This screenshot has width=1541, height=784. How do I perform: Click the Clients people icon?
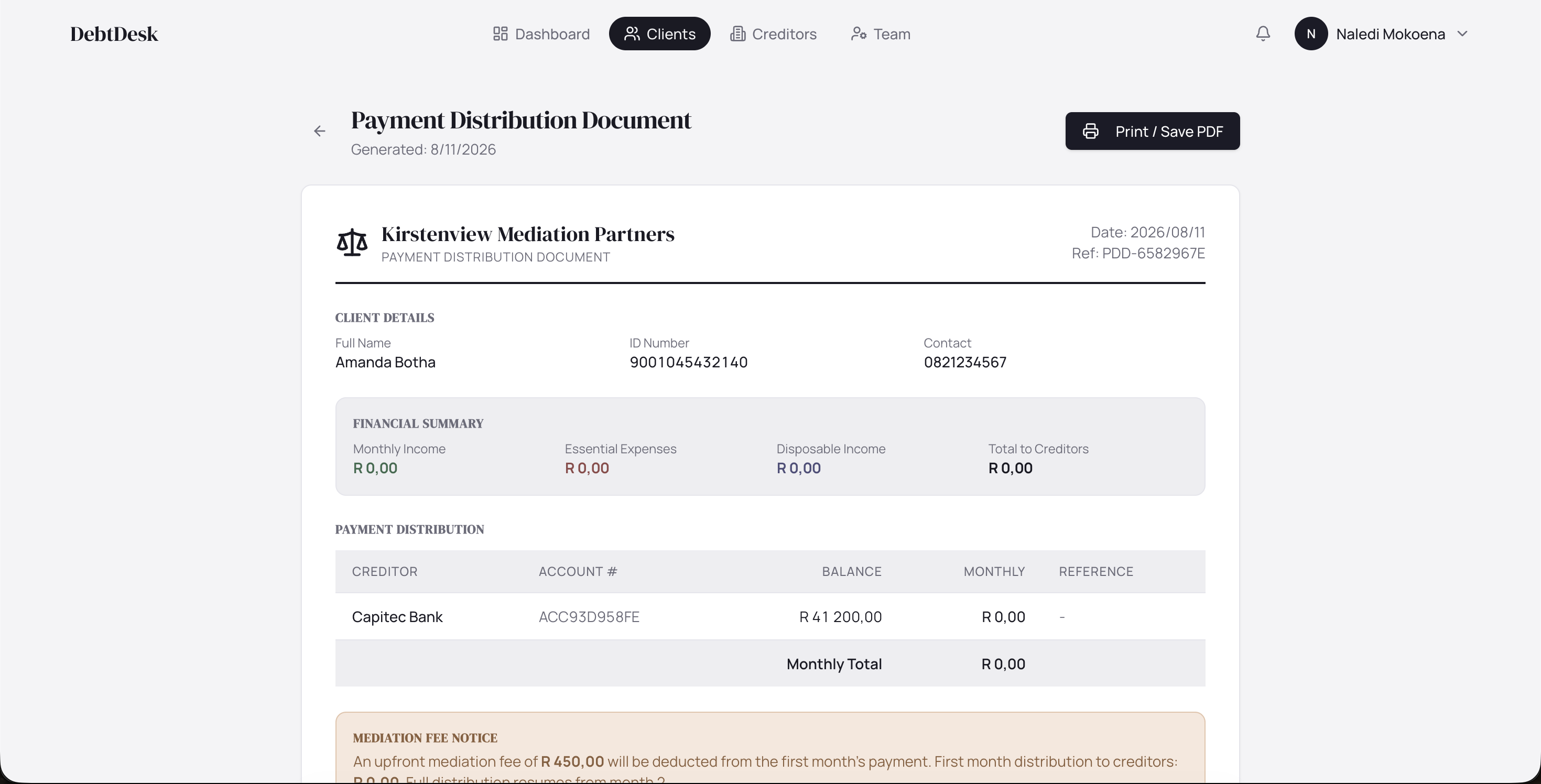click(x=632, y=34)
